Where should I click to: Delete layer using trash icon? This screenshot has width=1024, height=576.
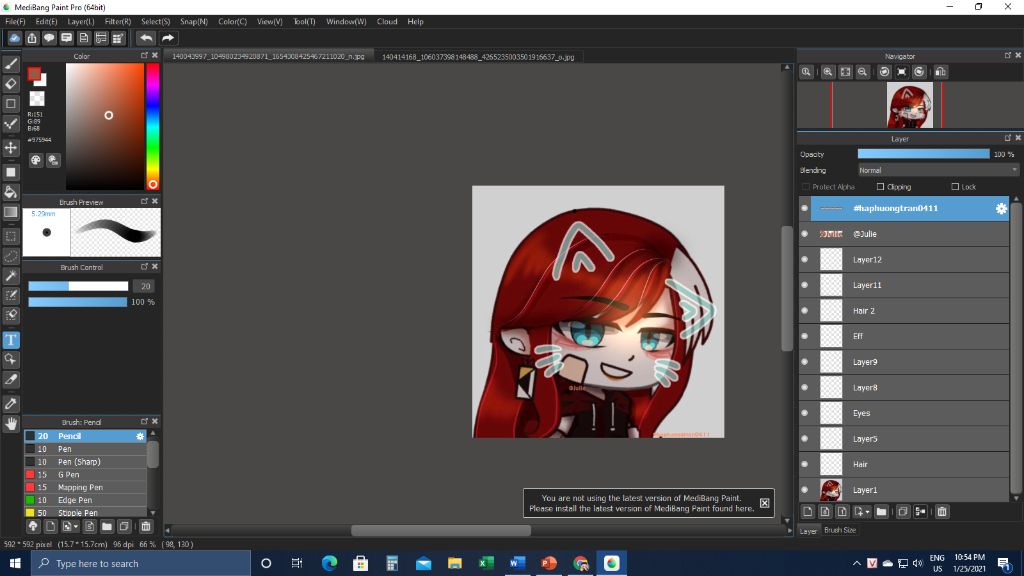(942, 511)
